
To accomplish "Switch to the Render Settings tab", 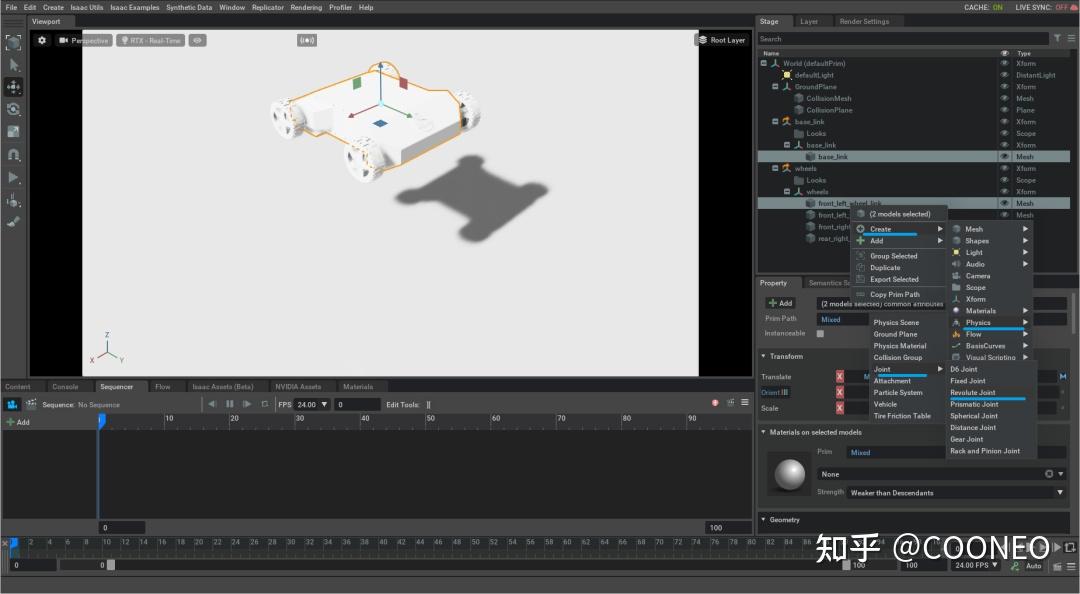I will 864,21.
